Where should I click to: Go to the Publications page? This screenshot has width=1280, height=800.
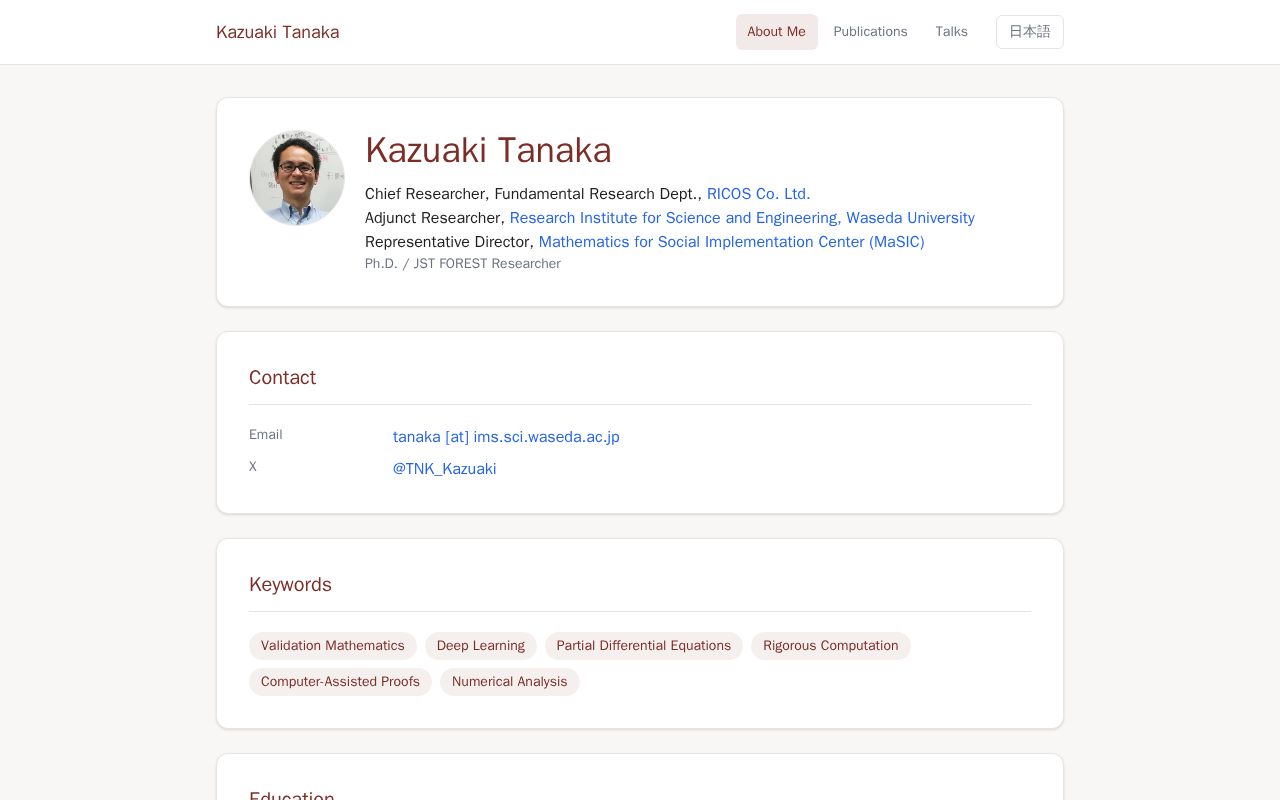click(x=870, y=32)
